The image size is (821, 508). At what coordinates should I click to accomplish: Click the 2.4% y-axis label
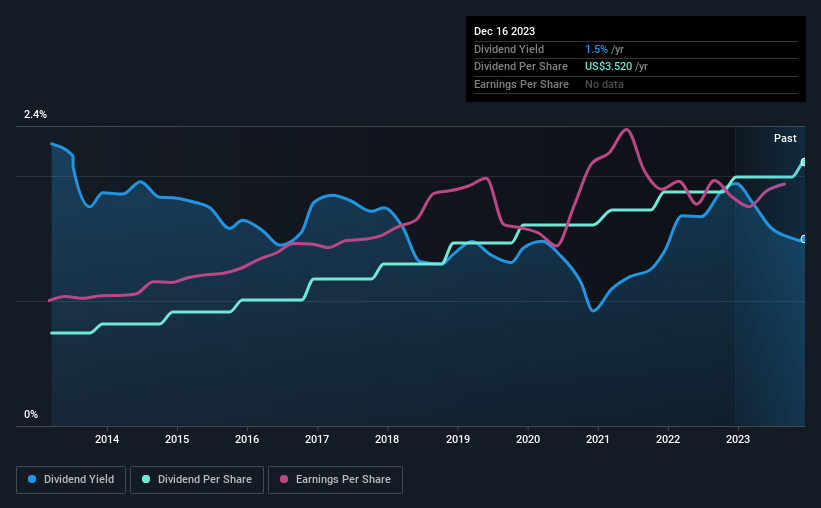pos(35,114)
